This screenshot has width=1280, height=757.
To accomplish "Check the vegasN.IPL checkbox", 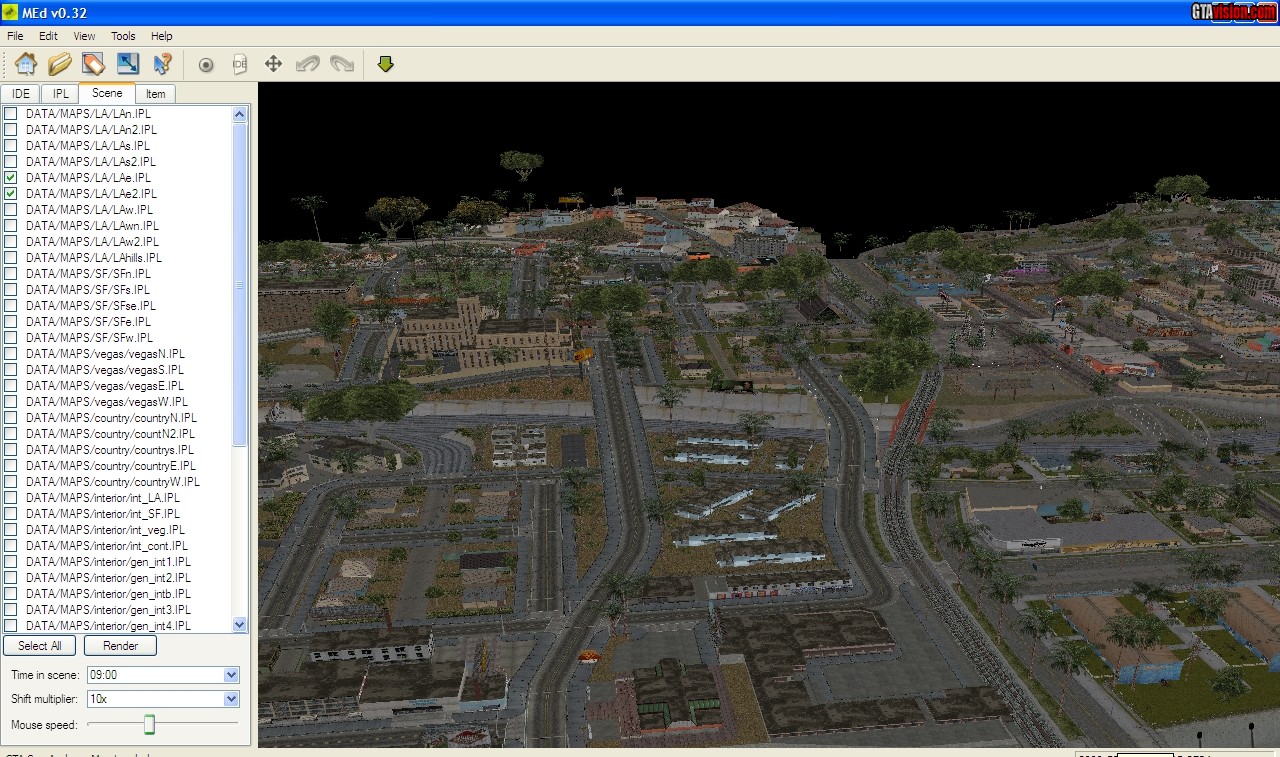I will pos(11,354).
